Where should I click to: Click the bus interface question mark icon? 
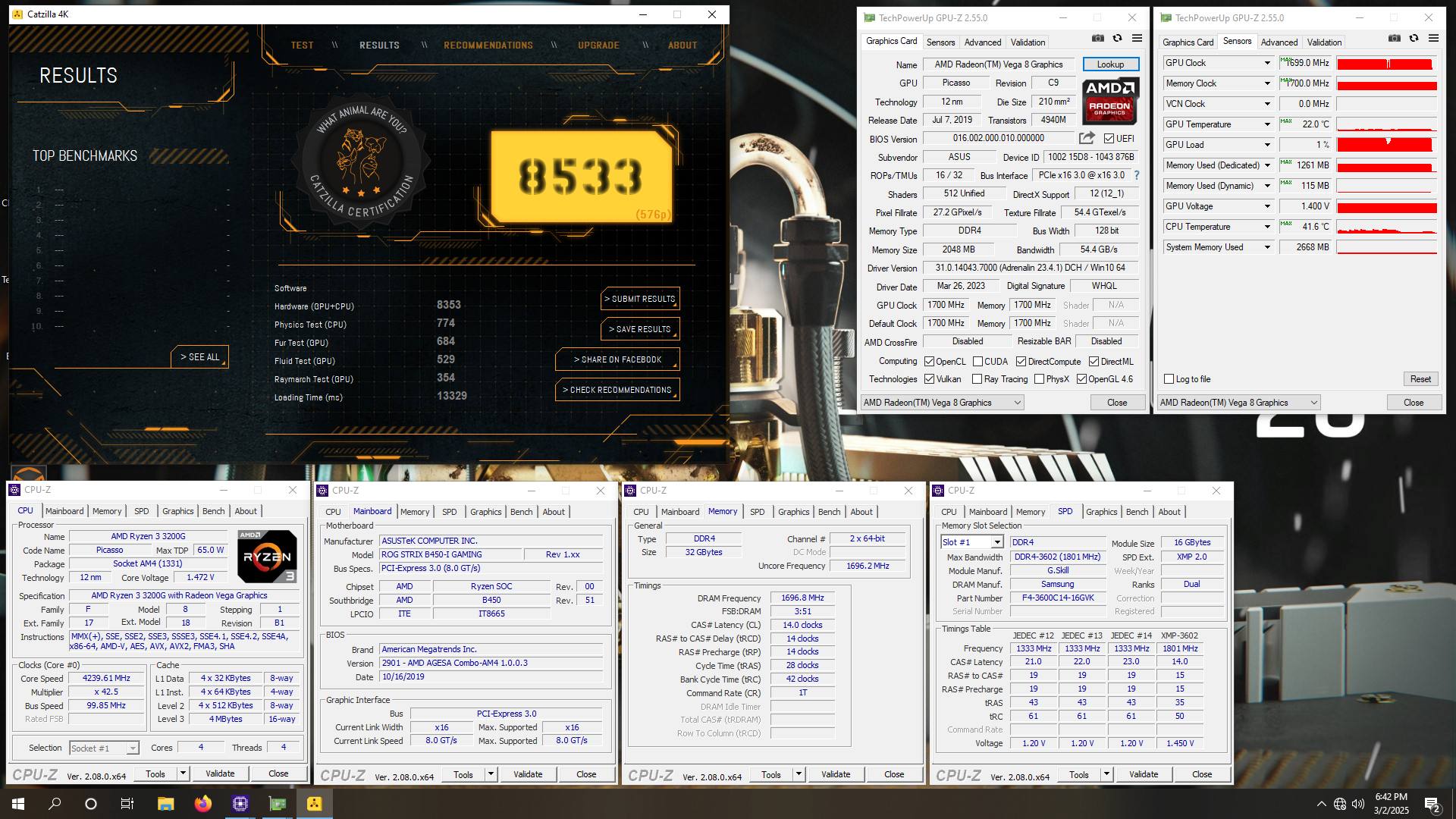click(1136, 175)
